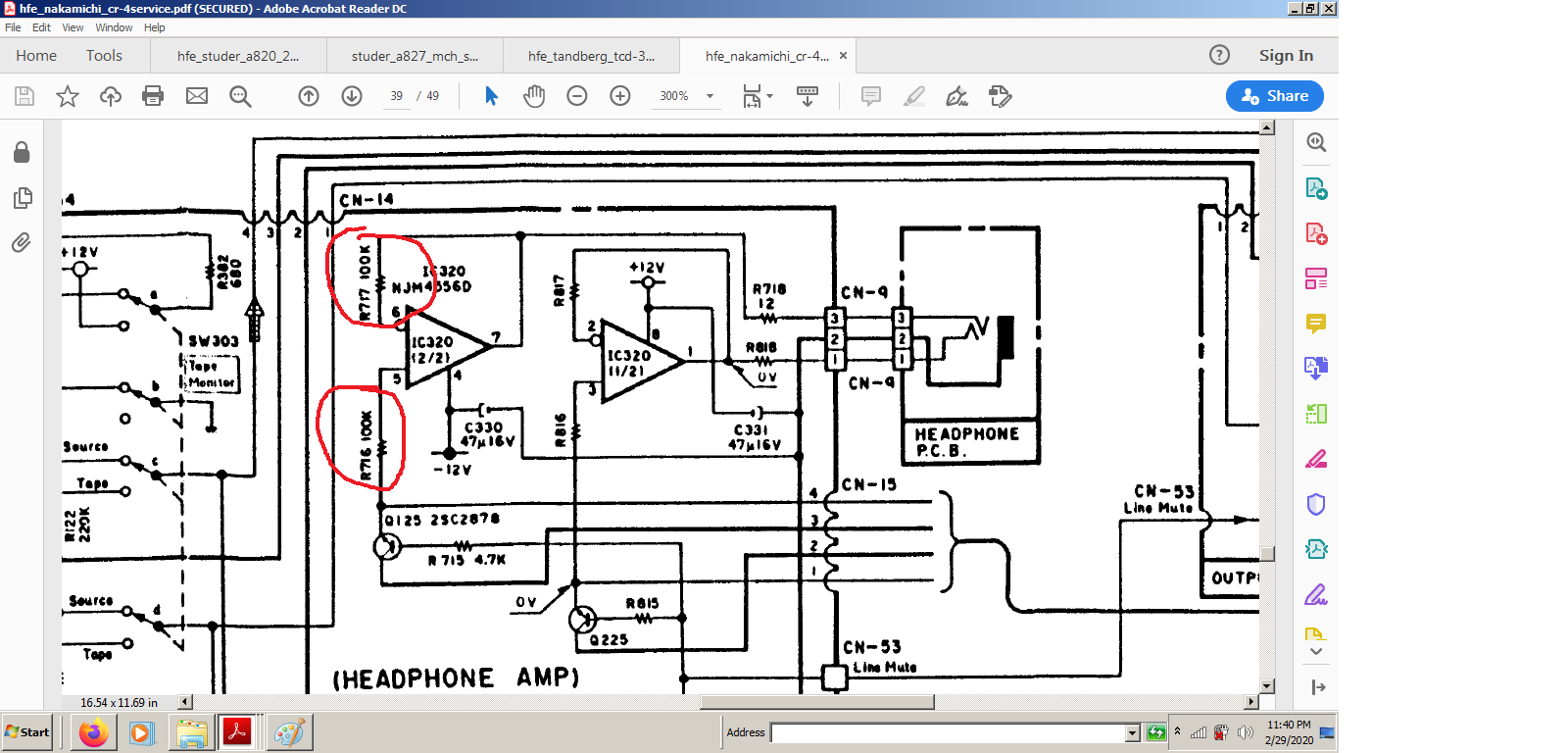This screenshot has width=1568, height=753.
Task: Open the taskbar Address dropdown arrow
Action: pyautogui.click(x=1133, y=733)
